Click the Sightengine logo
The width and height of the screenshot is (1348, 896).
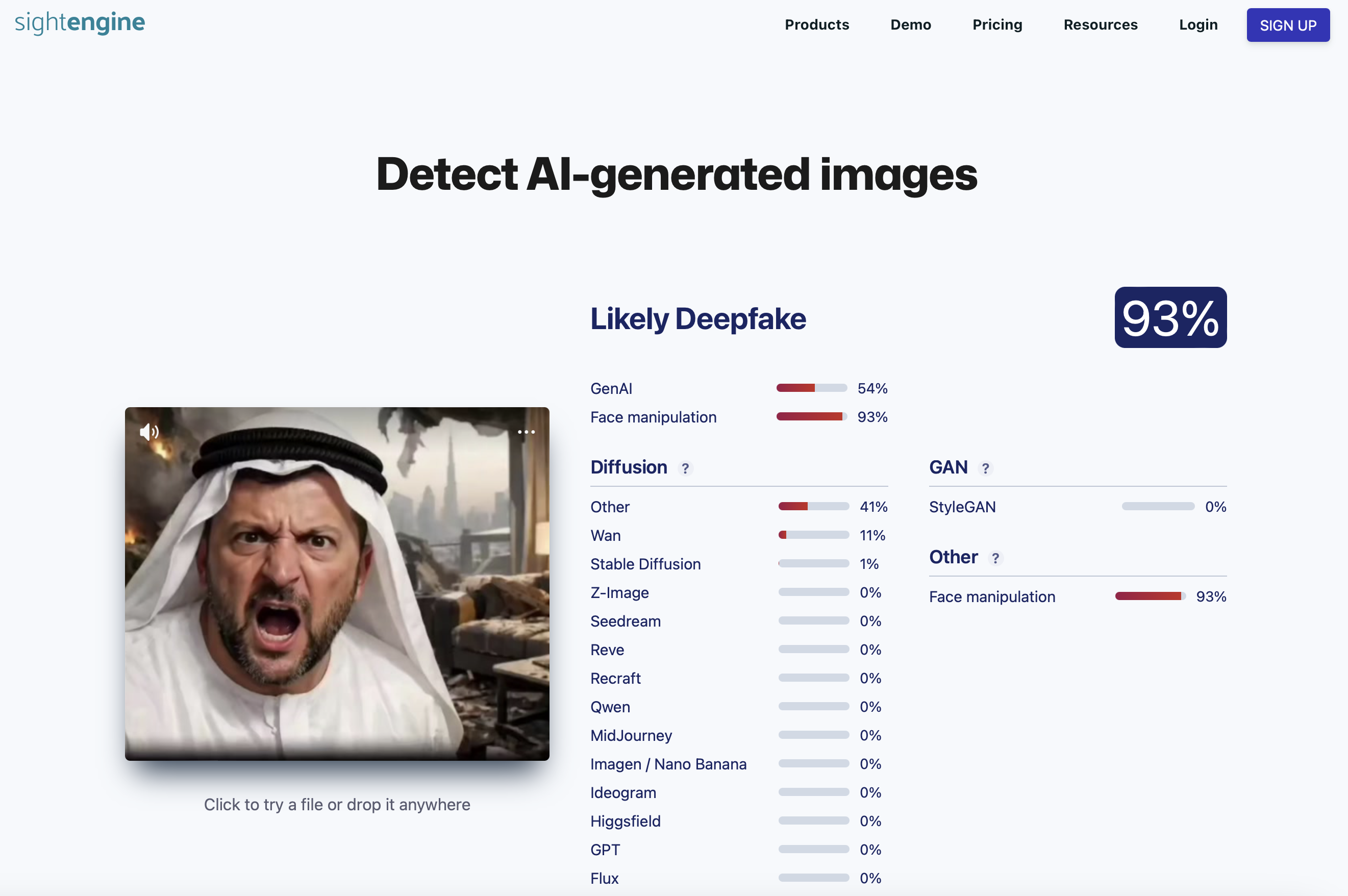(x=80, y=23)
